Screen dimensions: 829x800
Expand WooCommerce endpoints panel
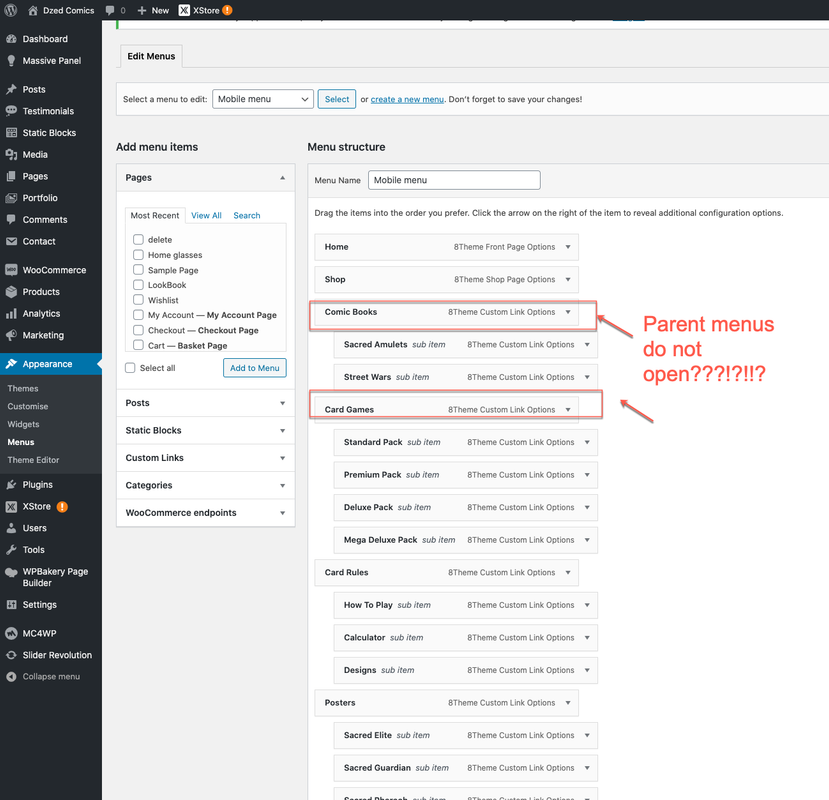(x=206, y=513)
